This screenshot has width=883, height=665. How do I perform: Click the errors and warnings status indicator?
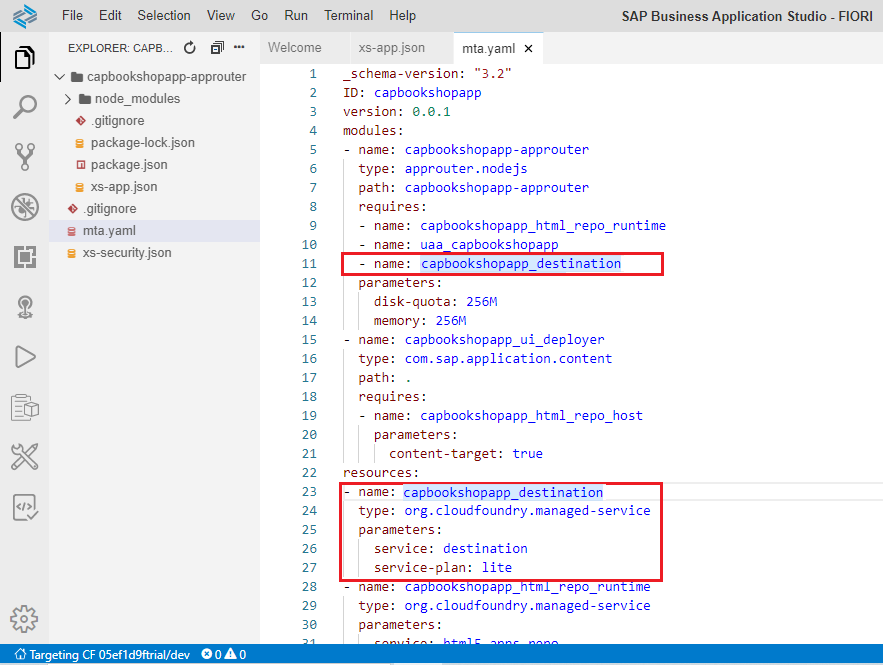point(222,654)
